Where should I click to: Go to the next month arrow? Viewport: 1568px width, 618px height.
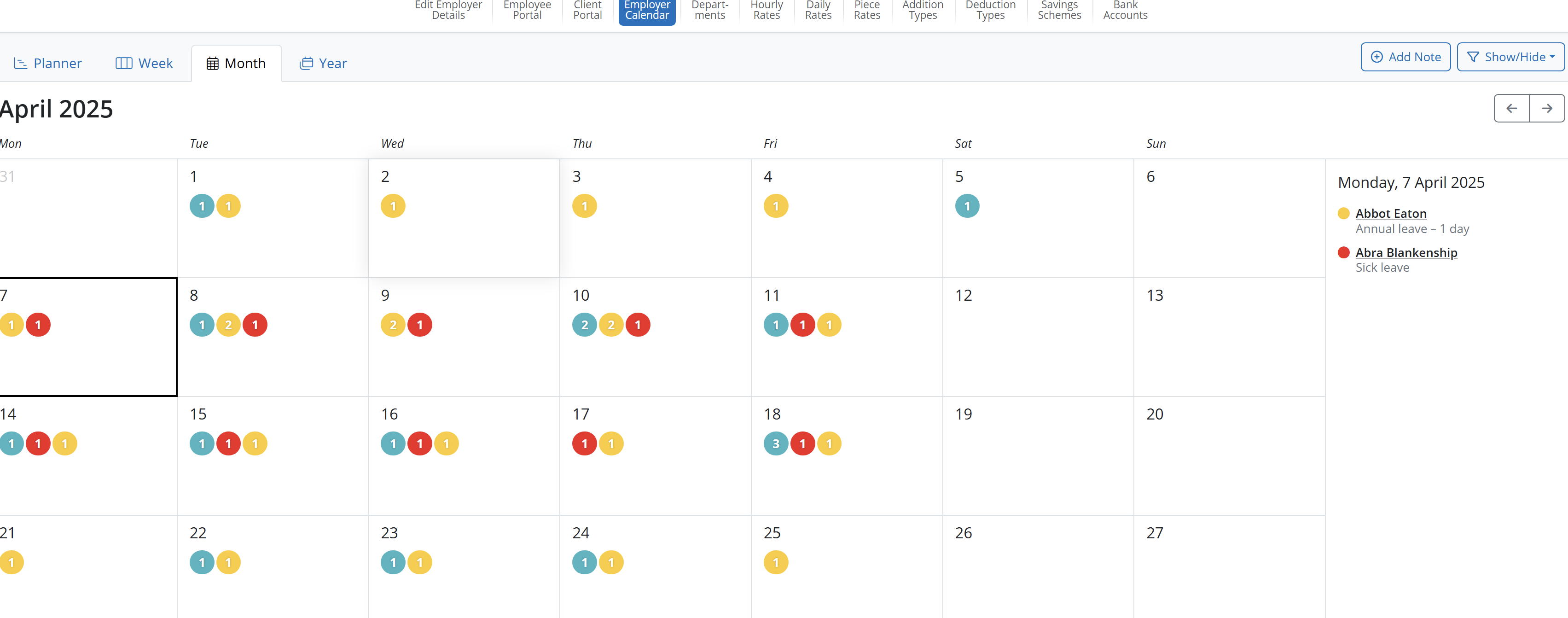(1547, 108)
